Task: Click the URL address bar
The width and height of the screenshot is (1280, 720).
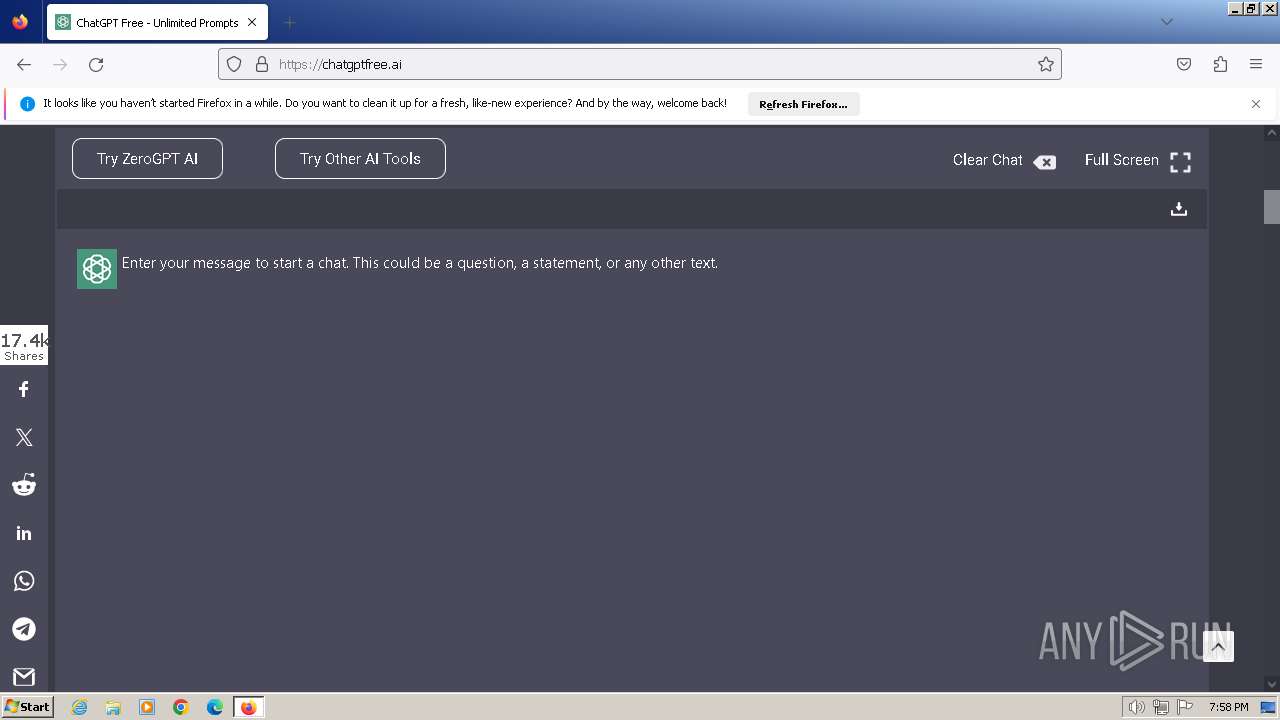Action: pos(640,64)
